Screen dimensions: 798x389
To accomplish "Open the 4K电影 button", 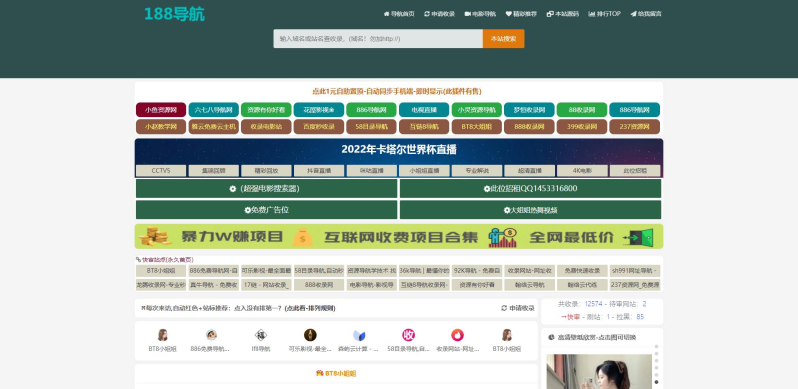I will click(x=582, y=171).
